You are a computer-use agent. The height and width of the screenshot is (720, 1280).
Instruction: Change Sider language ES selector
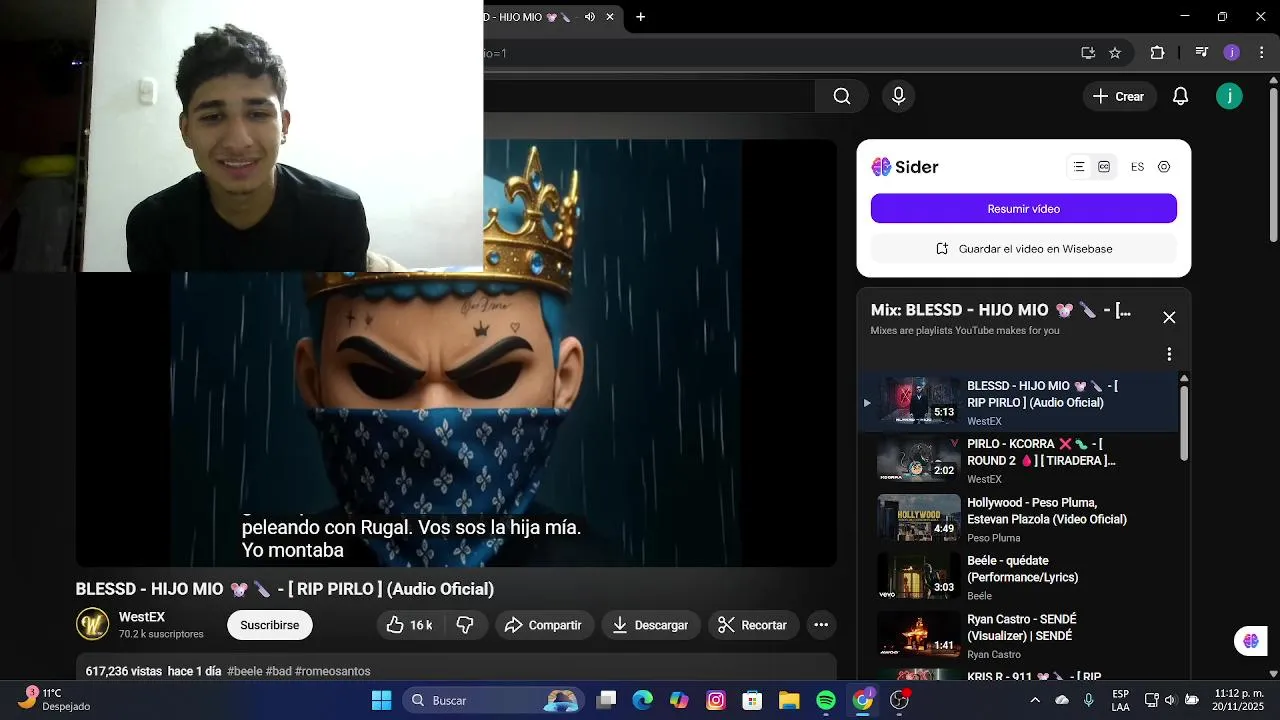(x=1137, y=167)
